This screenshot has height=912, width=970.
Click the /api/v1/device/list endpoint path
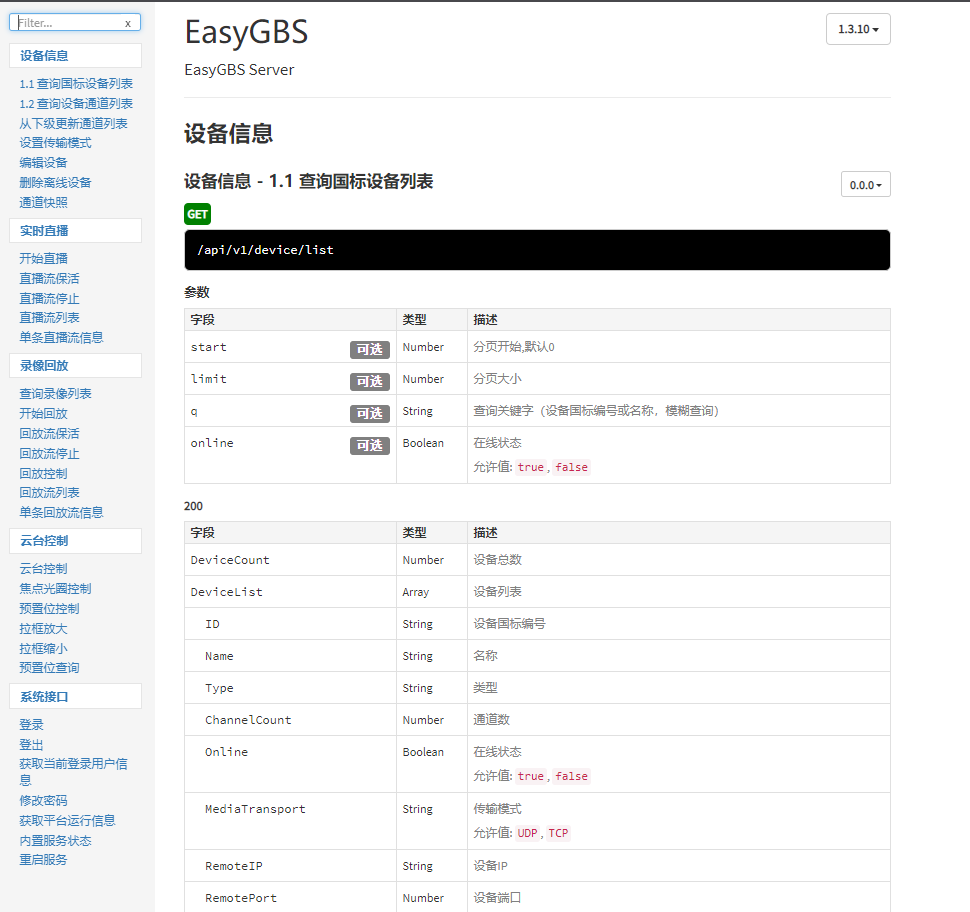pos(265,250)
